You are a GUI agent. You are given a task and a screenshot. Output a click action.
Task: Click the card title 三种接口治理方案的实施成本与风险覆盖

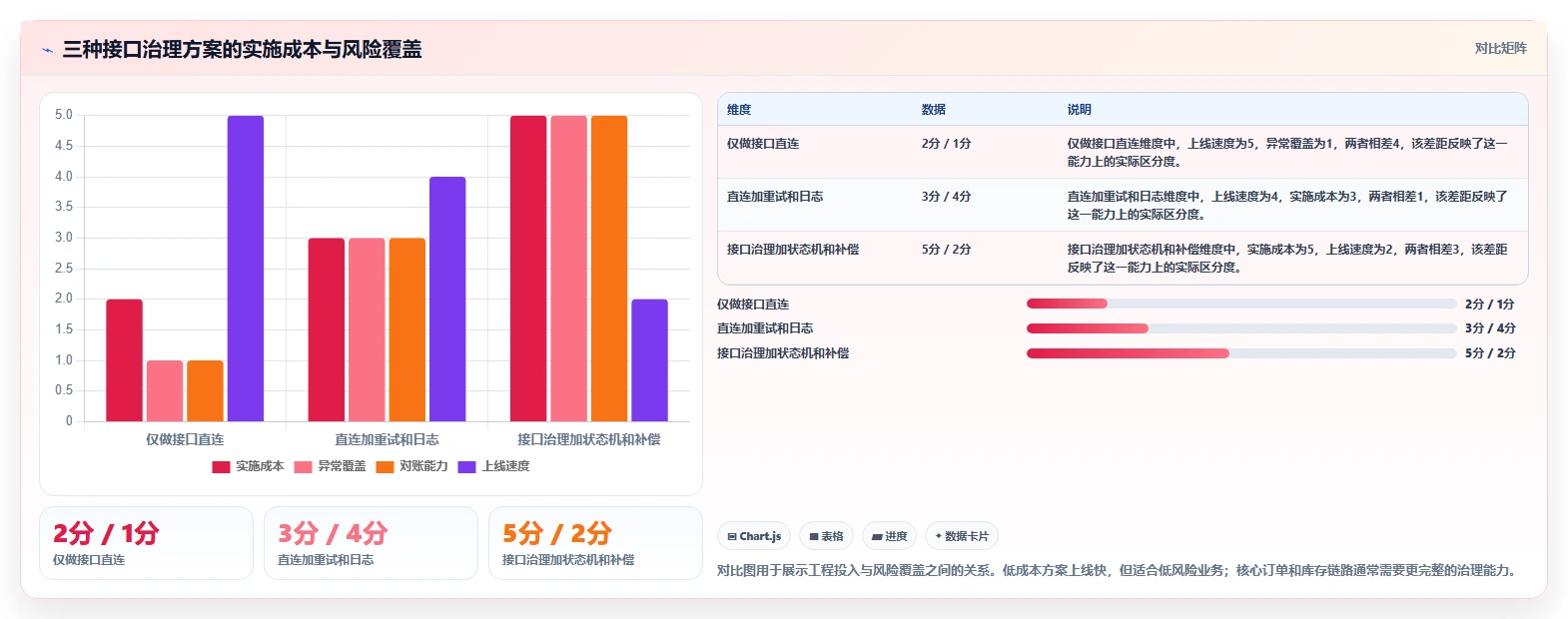pyautogui.click(x=242, y=49)
